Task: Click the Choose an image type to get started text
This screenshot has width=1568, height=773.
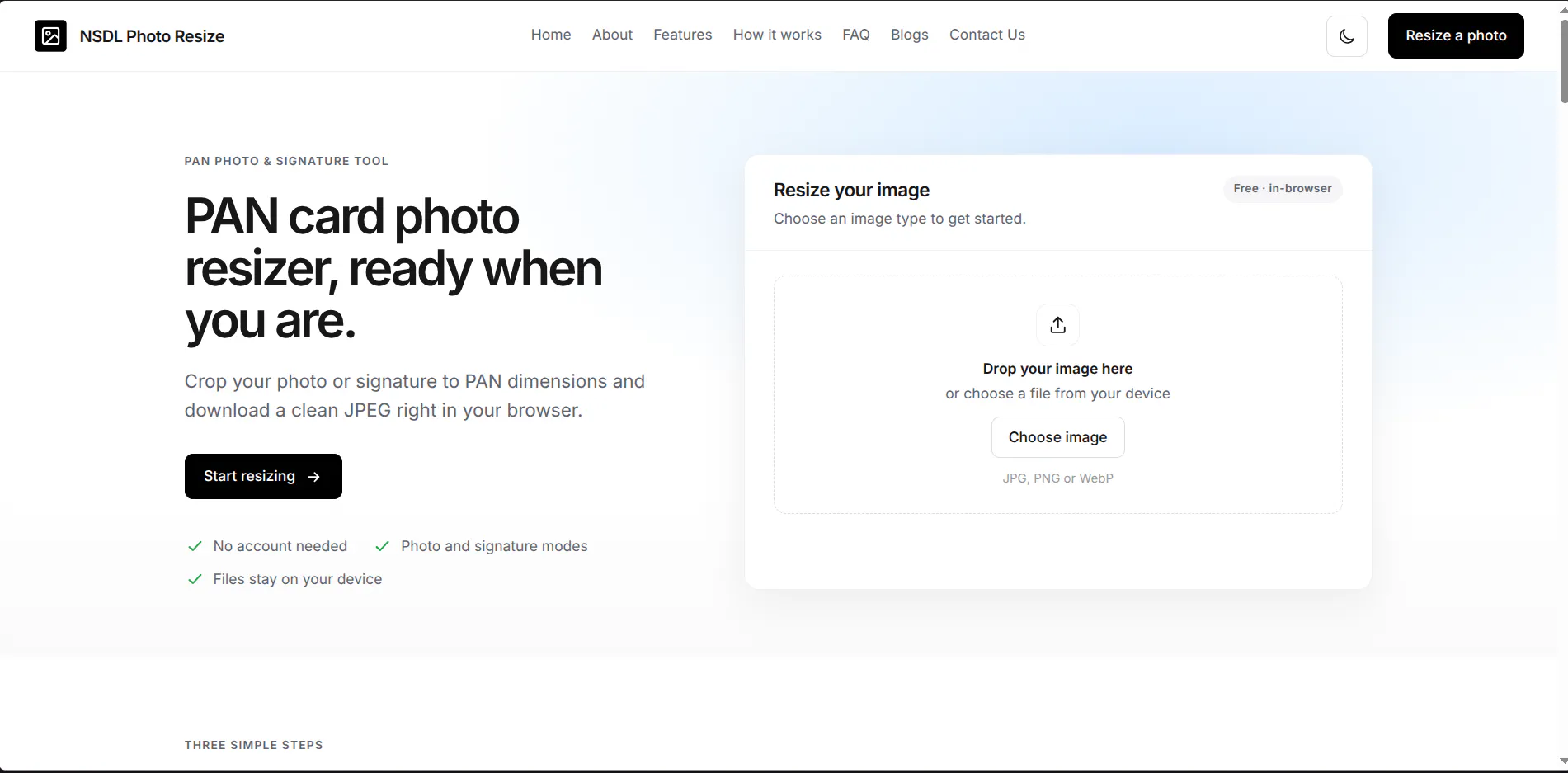Action: tap(899, 219)
